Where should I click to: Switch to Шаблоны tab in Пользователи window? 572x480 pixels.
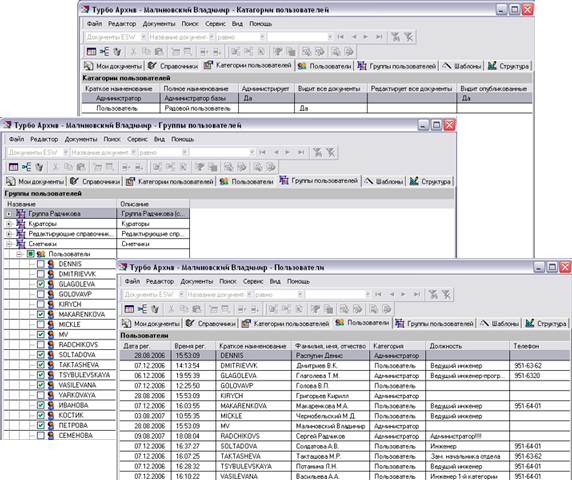tap(499, 324)
